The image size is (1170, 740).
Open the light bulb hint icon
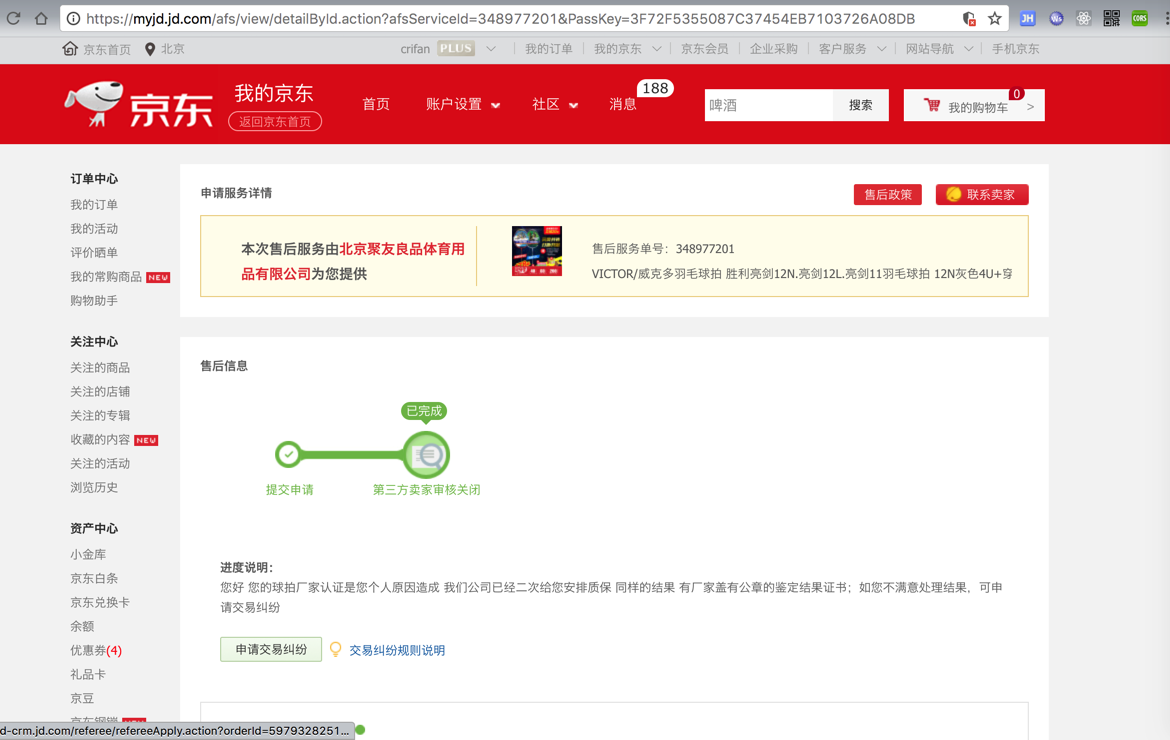[336, 650]
